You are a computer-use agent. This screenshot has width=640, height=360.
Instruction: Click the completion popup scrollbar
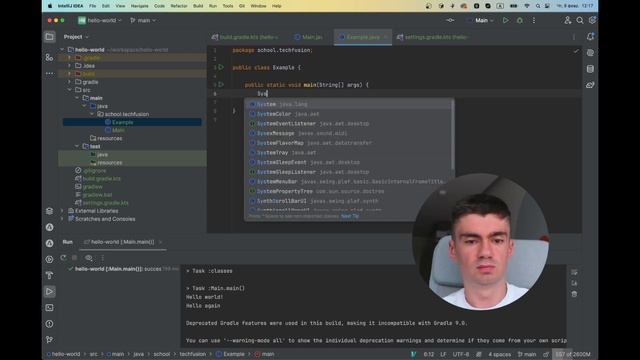452,135
